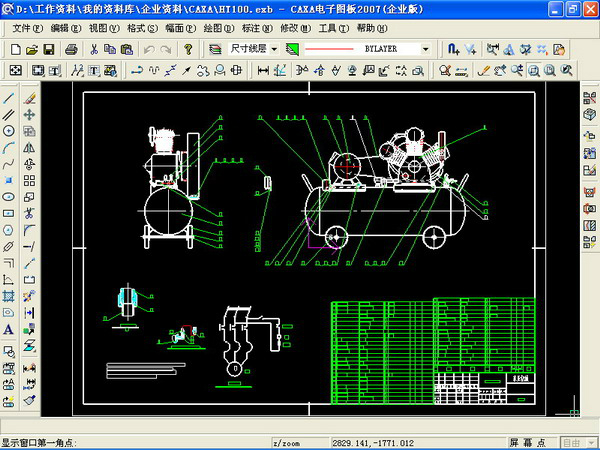Select the Circle drawing tool
Screen dimensions: 600x450
point(9,131)
